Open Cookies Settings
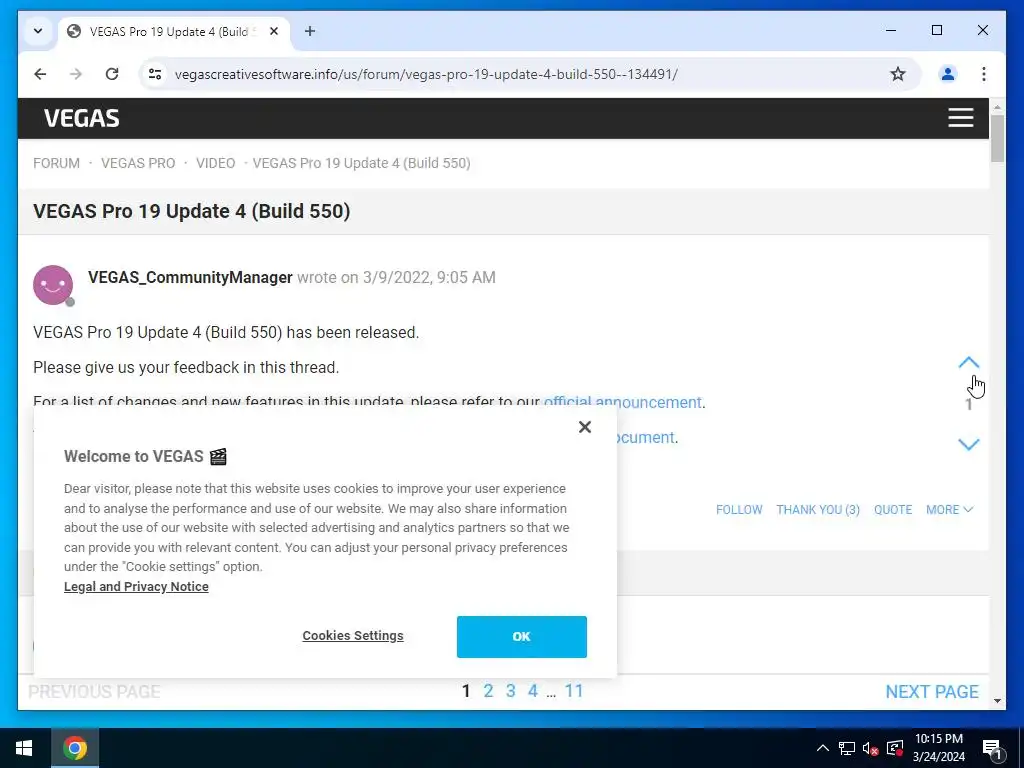1024x768 pixels. pos(353,635)
